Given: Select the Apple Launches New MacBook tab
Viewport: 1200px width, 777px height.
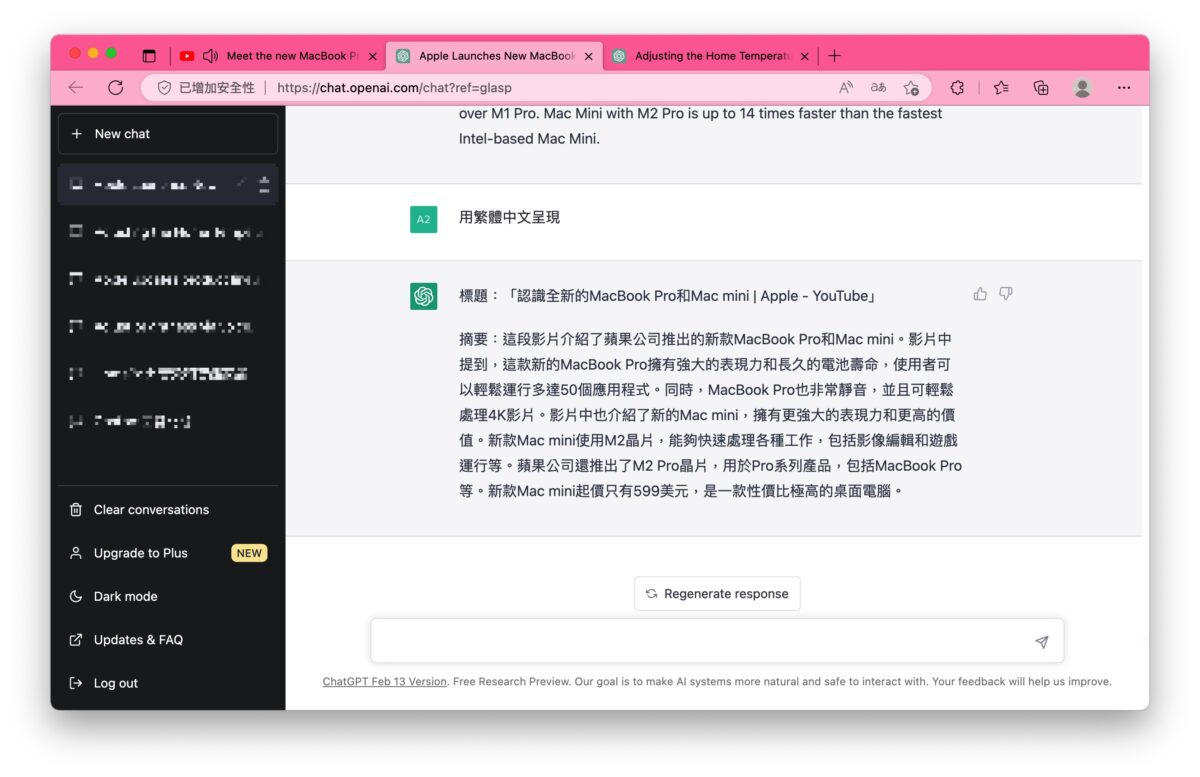Looking at the screenshot, I should tap(496, 56).
